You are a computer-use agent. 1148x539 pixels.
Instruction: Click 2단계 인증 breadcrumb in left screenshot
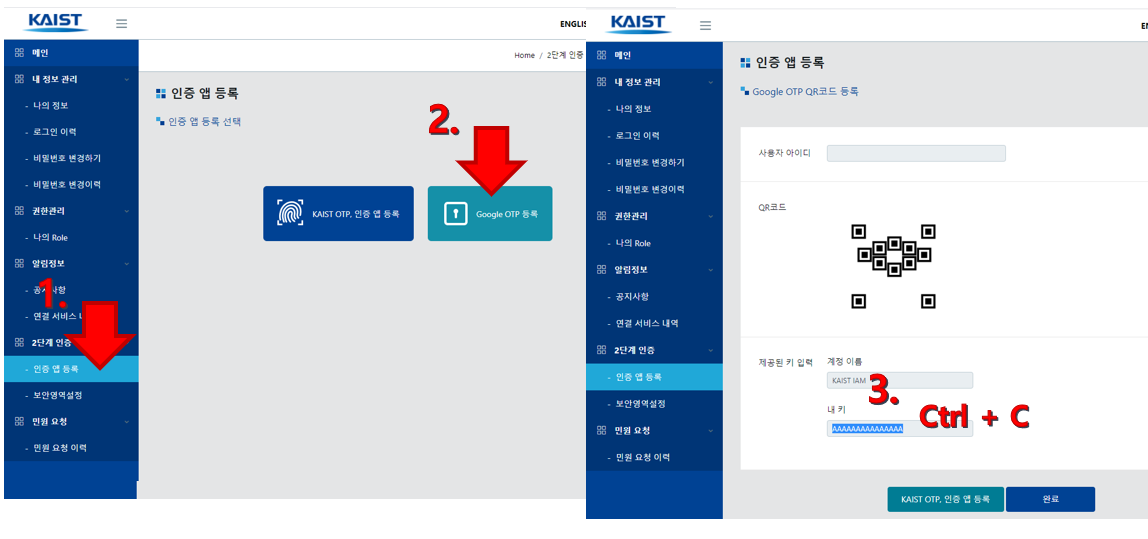565,56
